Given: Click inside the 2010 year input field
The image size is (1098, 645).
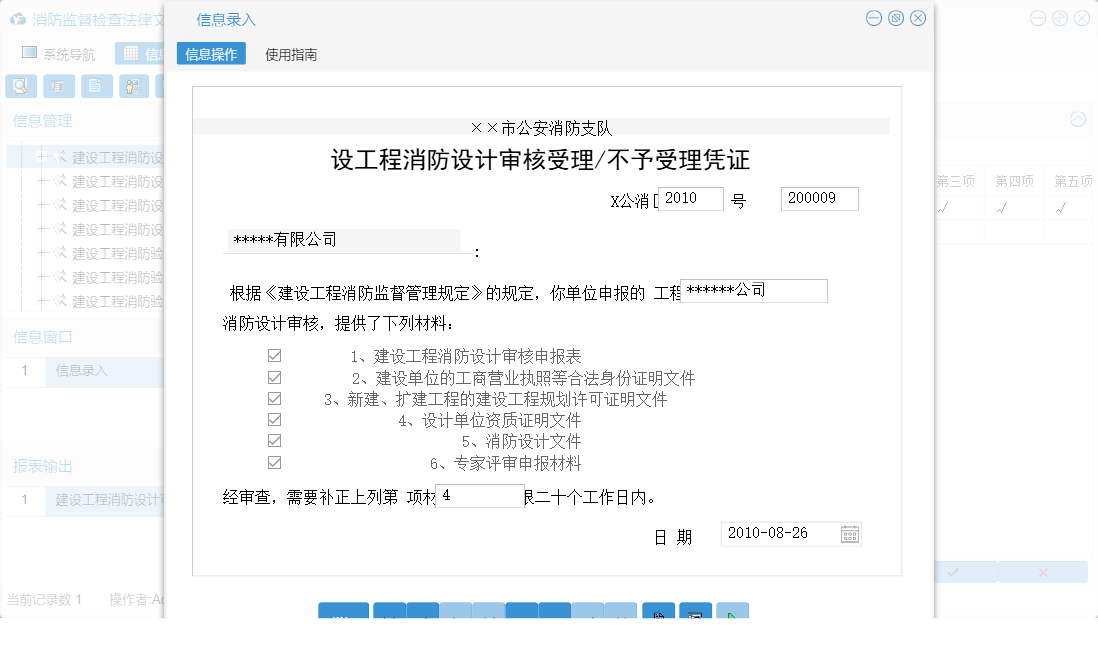Looking at the screenshot, I should [x=690, y=198].
